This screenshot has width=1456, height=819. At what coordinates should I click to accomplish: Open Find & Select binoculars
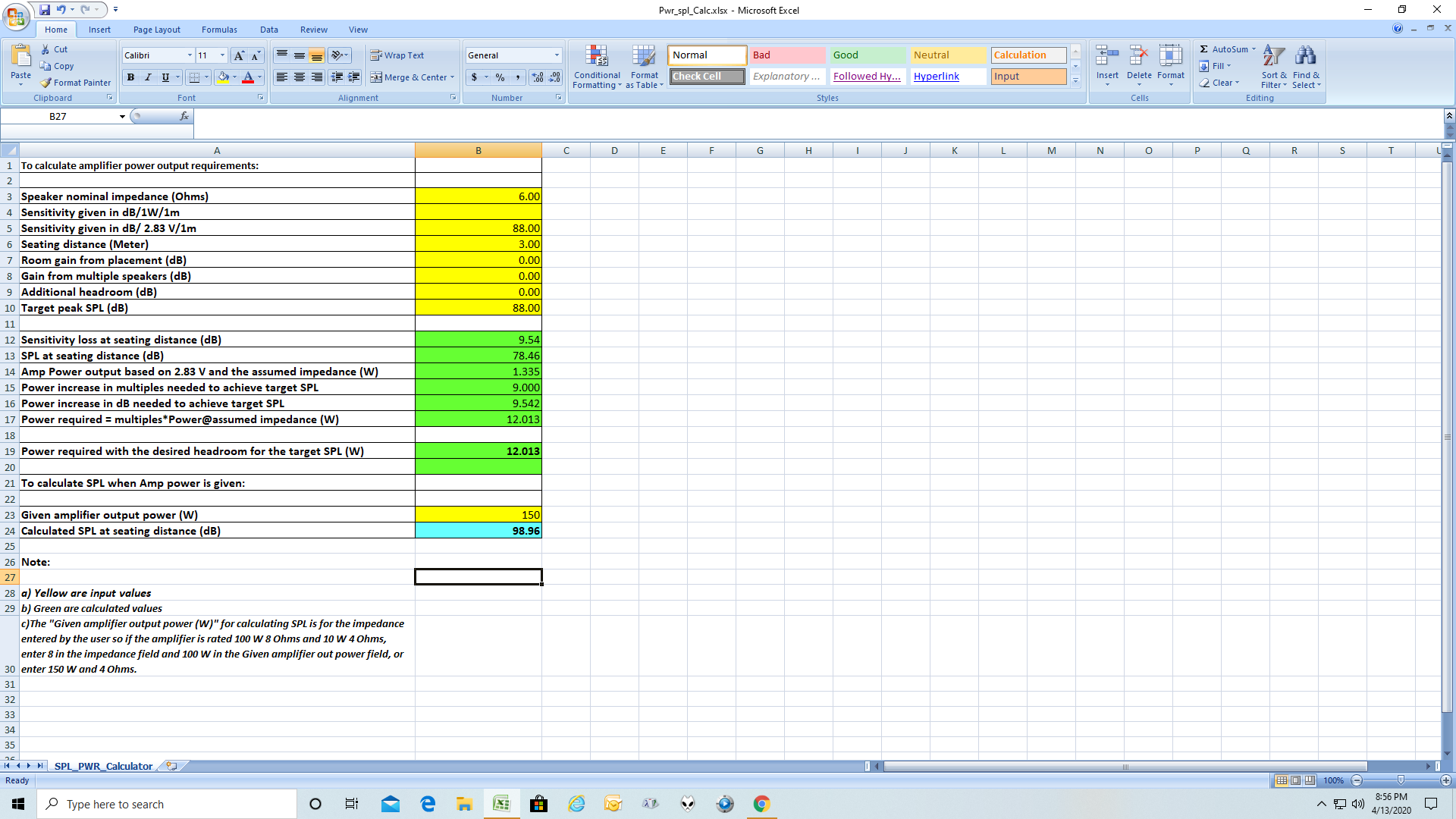click(1306, 66)
